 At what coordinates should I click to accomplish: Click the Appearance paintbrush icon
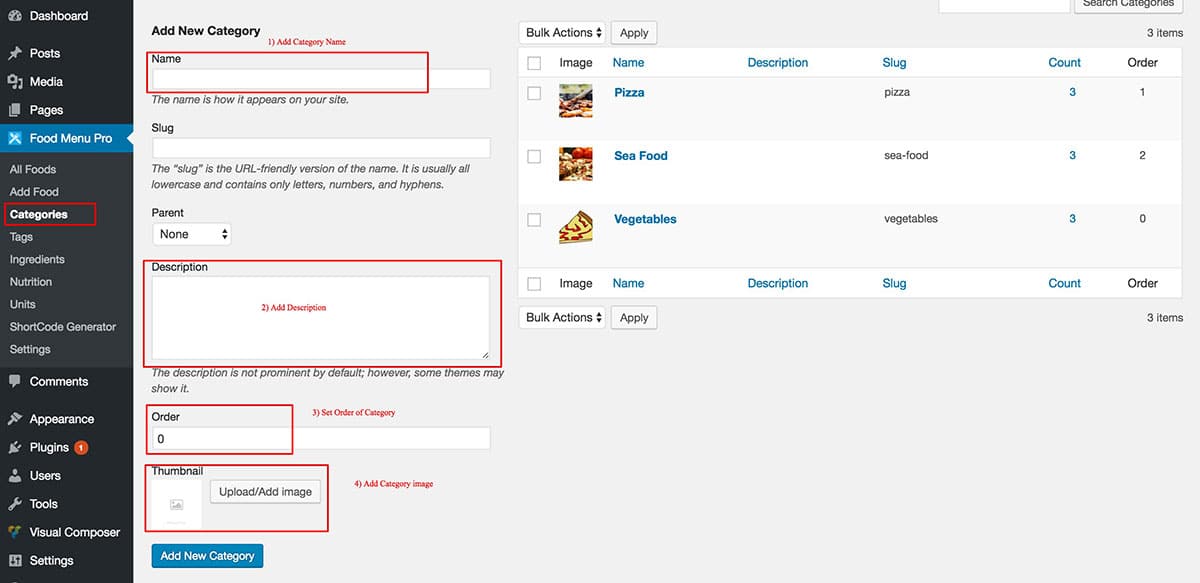pos(15,419)
